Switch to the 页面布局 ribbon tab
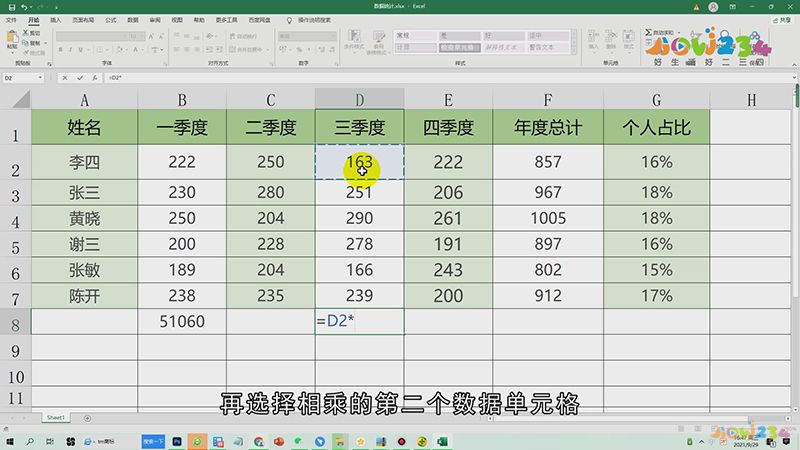Screen dimensions: 800x450 click(83, 20)
